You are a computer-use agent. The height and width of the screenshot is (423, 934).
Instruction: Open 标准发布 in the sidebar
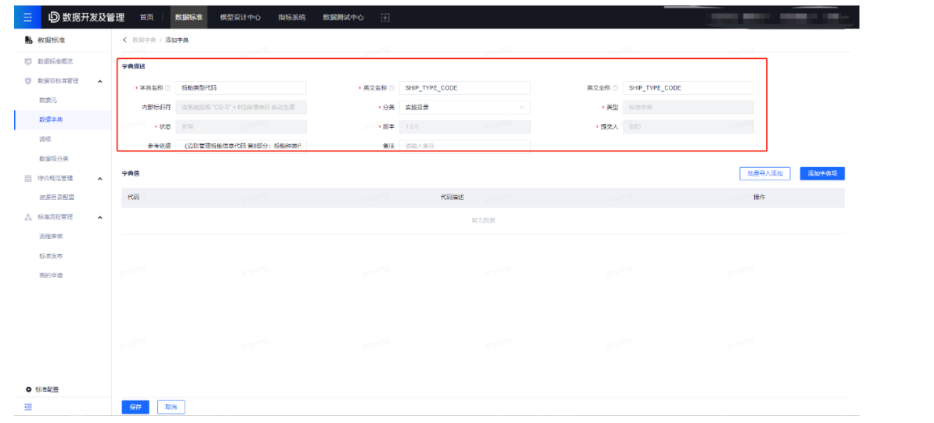51,256
